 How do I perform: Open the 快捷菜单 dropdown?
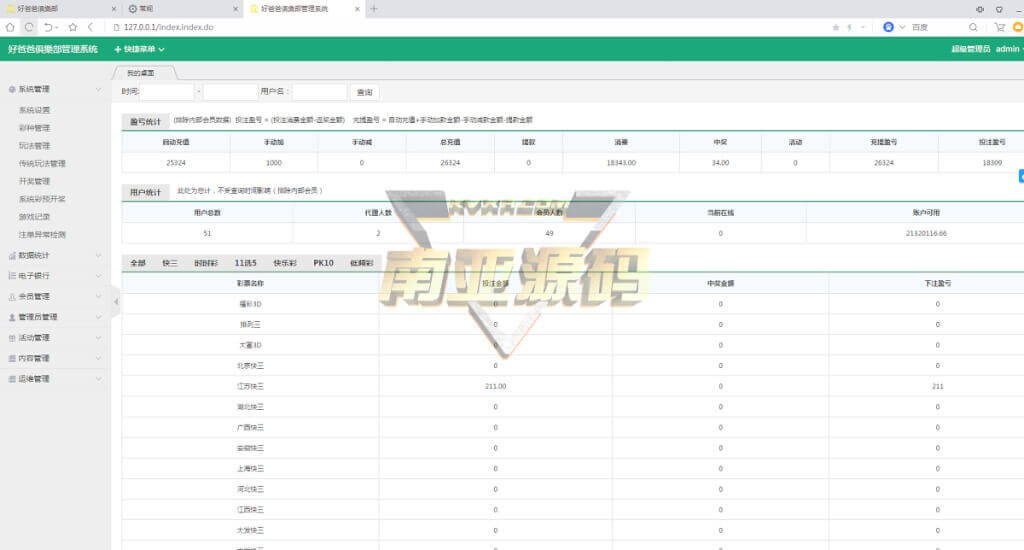coord(139,49)
